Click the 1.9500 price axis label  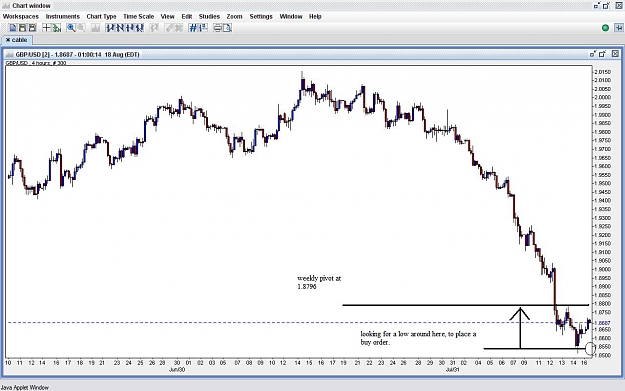[x=603, y=183]
